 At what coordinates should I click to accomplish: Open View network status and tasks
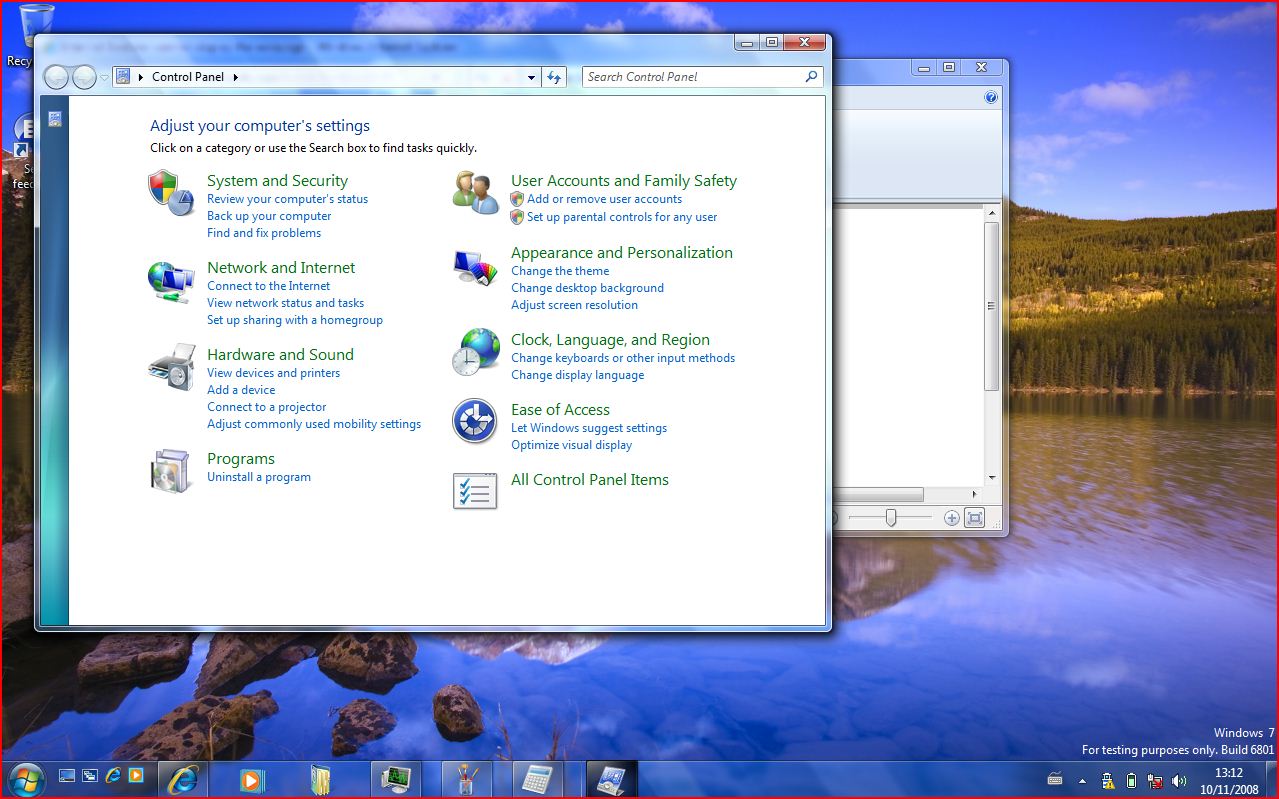pos(285,303)
